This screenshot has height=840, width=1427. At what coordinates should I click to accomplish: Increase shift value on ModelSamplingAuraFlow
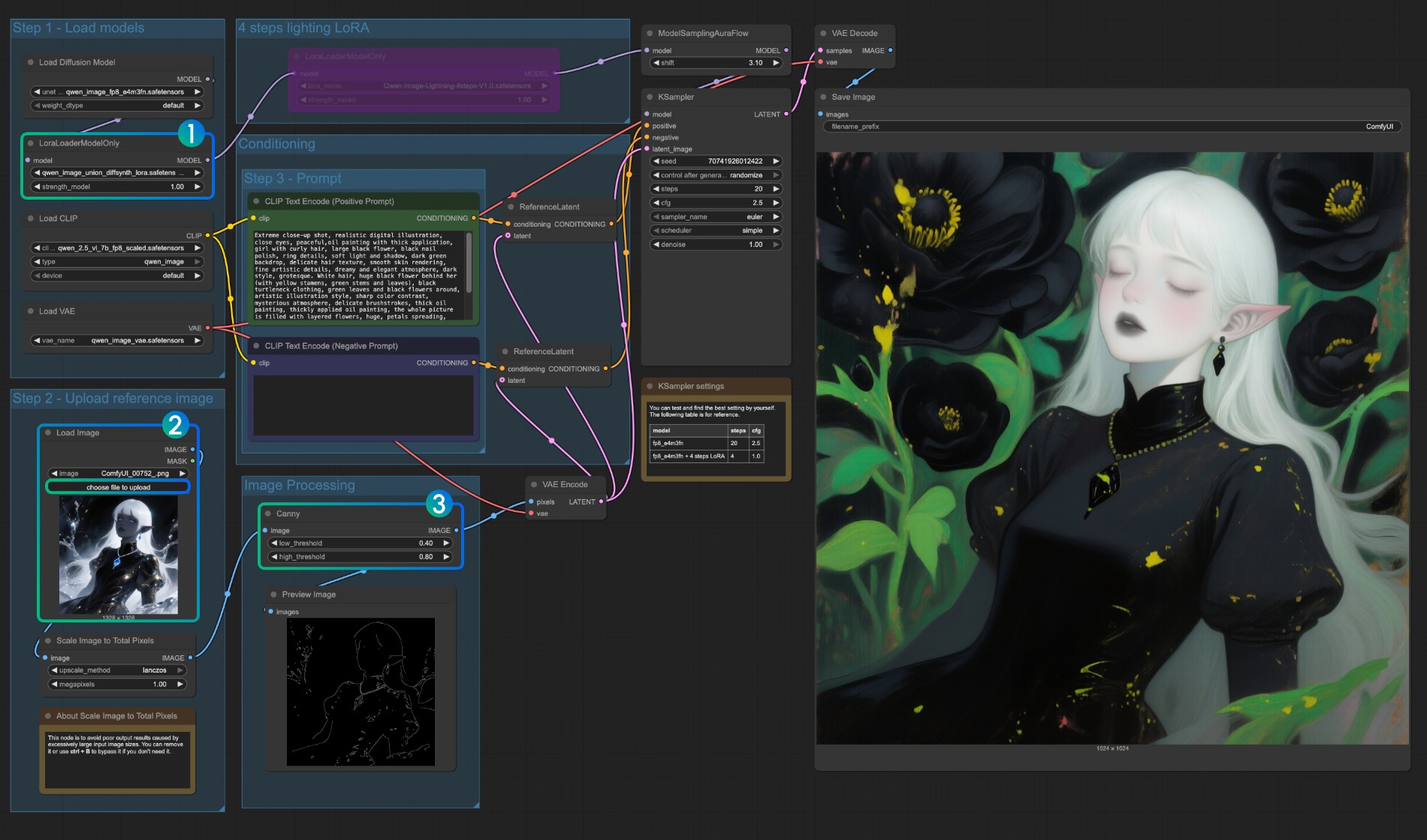(x=776, y=63)
